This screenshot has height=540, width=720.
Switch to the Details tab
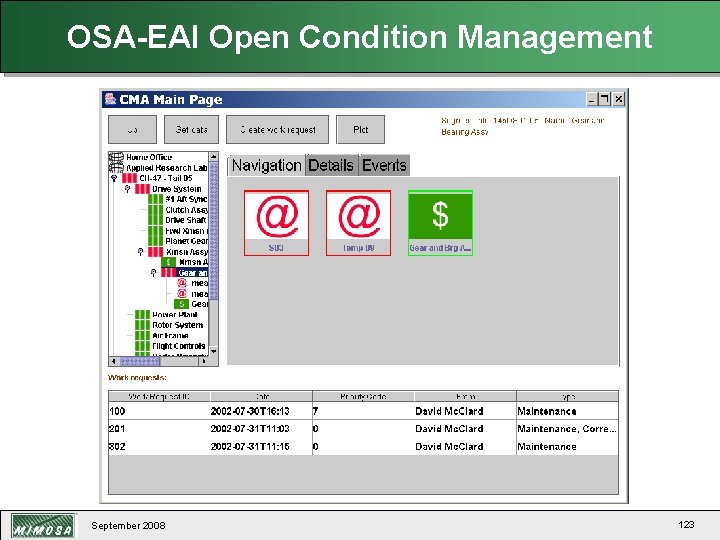(x=331, y=165)
